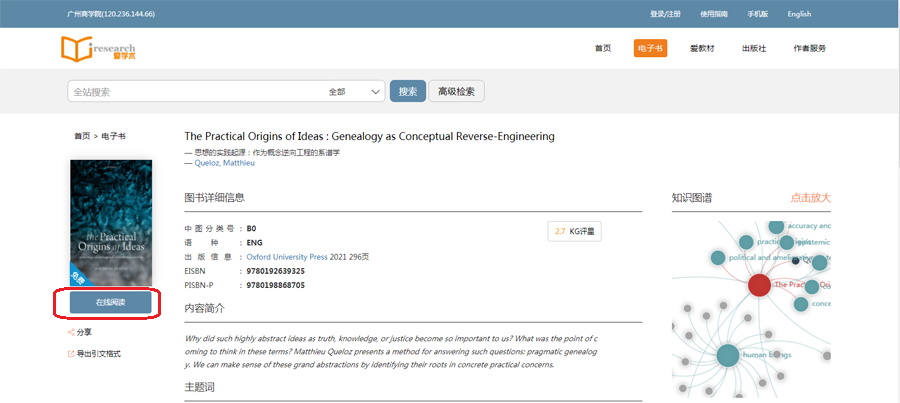Click the book cover thumbnail
This screenshot has width=900, height=403.
[111, 223]
